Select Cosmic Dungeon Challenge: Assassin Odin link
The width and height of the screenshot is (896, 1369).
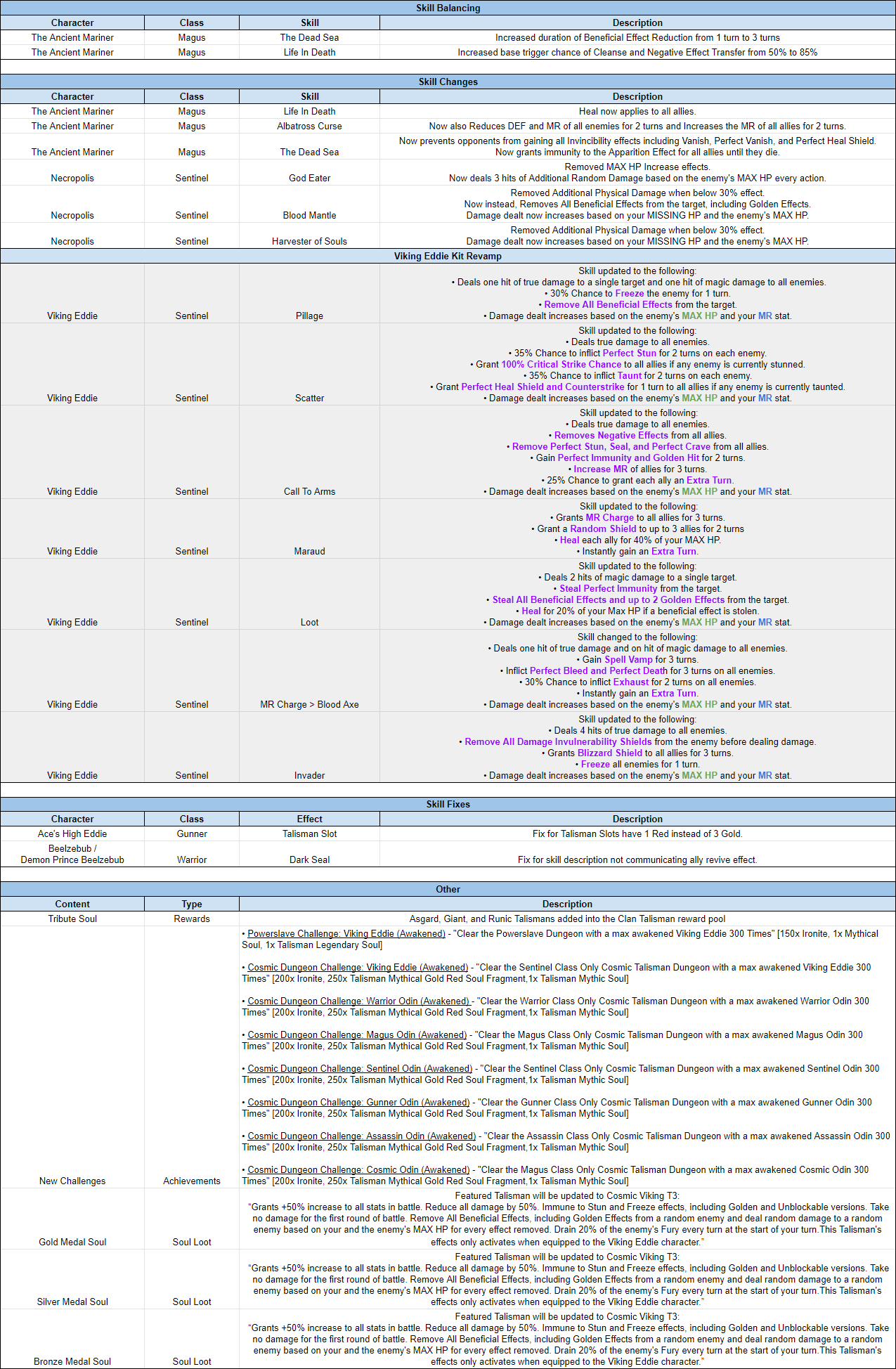tap(361, 1136)
